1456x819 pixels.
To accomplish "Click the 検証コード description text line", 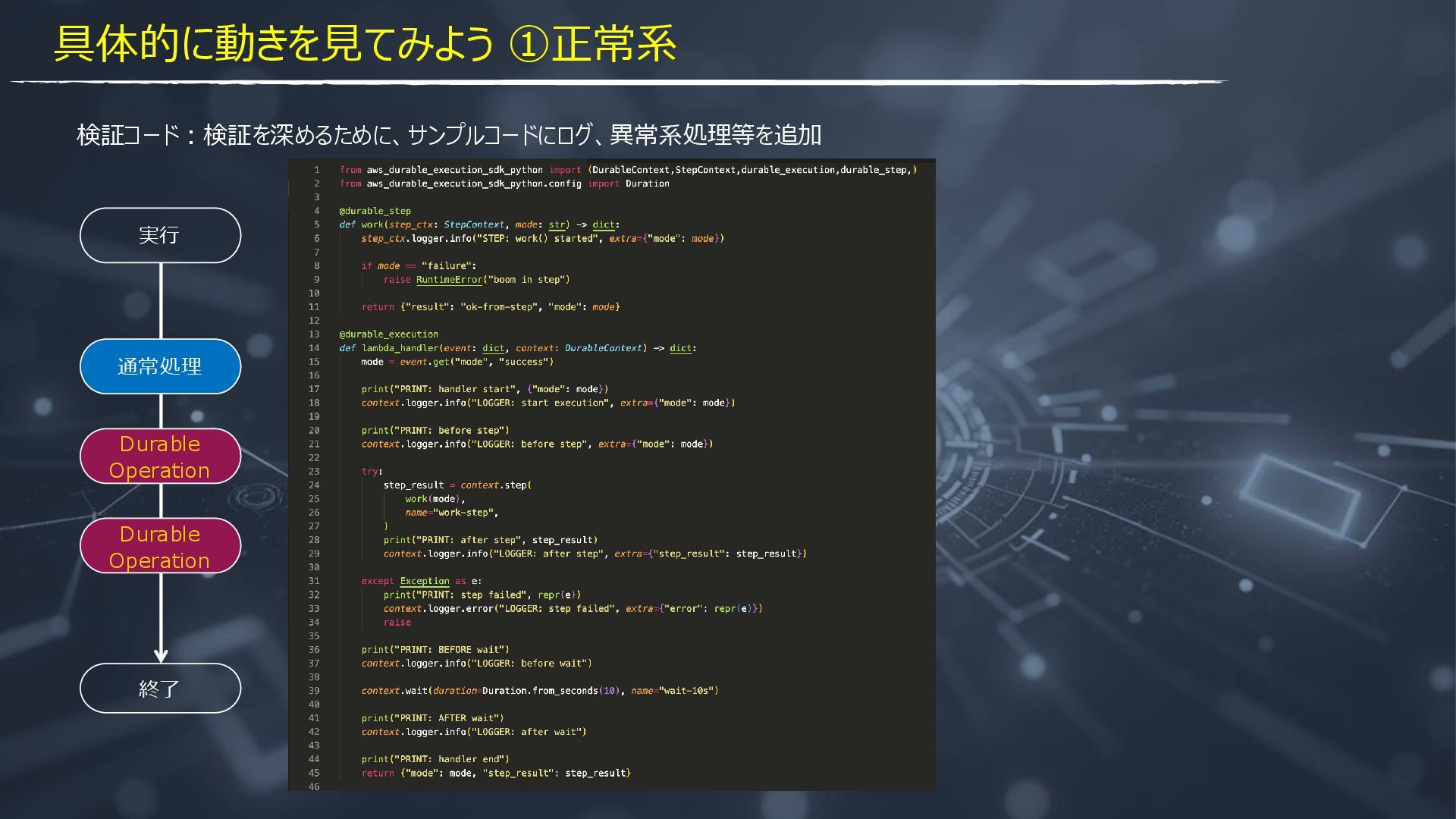I will click(x=449, y=135).
